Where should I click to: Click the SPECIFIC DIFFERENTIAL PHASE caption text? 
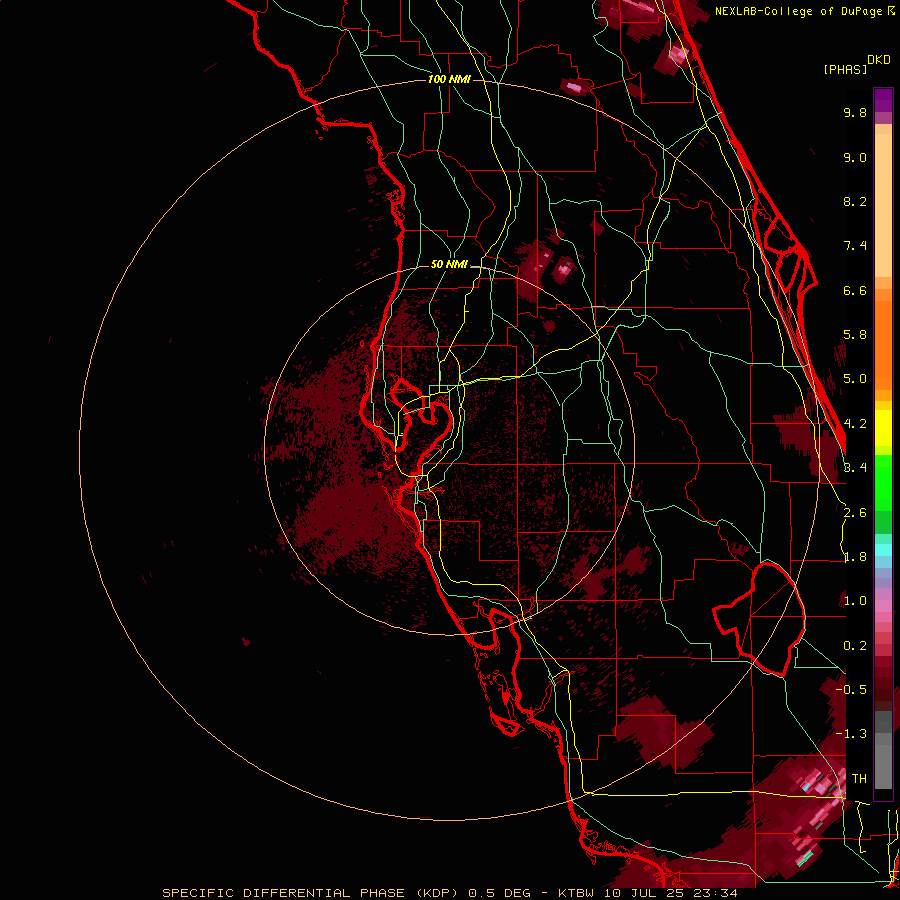pos(283,893)
